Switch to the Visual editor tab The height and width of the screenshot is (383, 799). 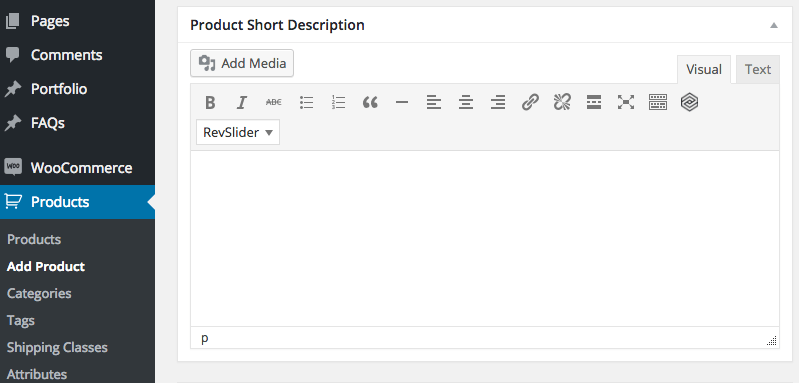pos(704,69)
